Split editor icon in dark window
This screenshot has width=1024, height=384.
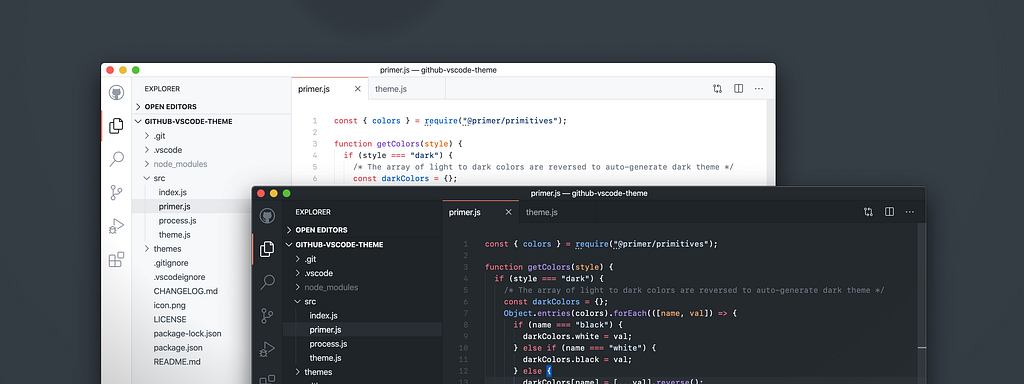point(889,212)
